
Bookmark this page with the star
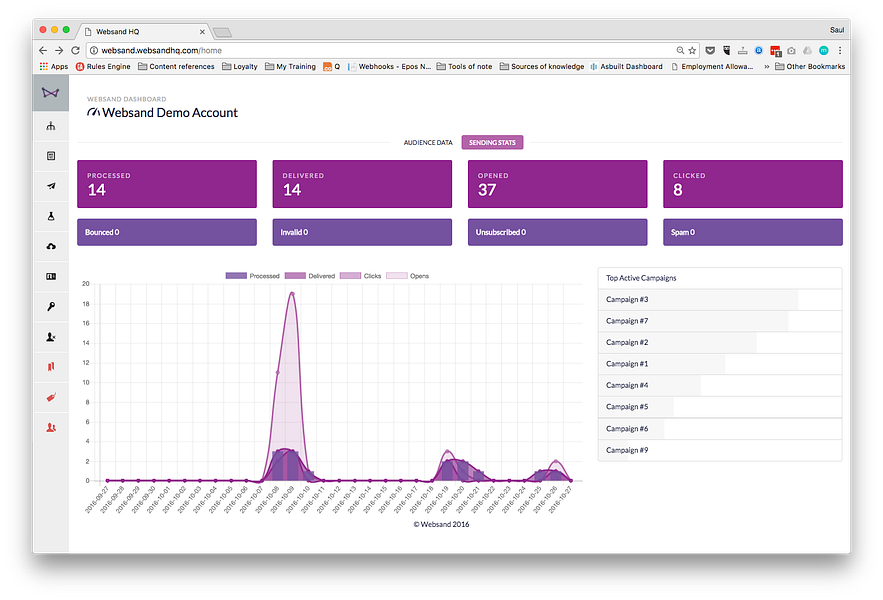click(x=692, y=50)
